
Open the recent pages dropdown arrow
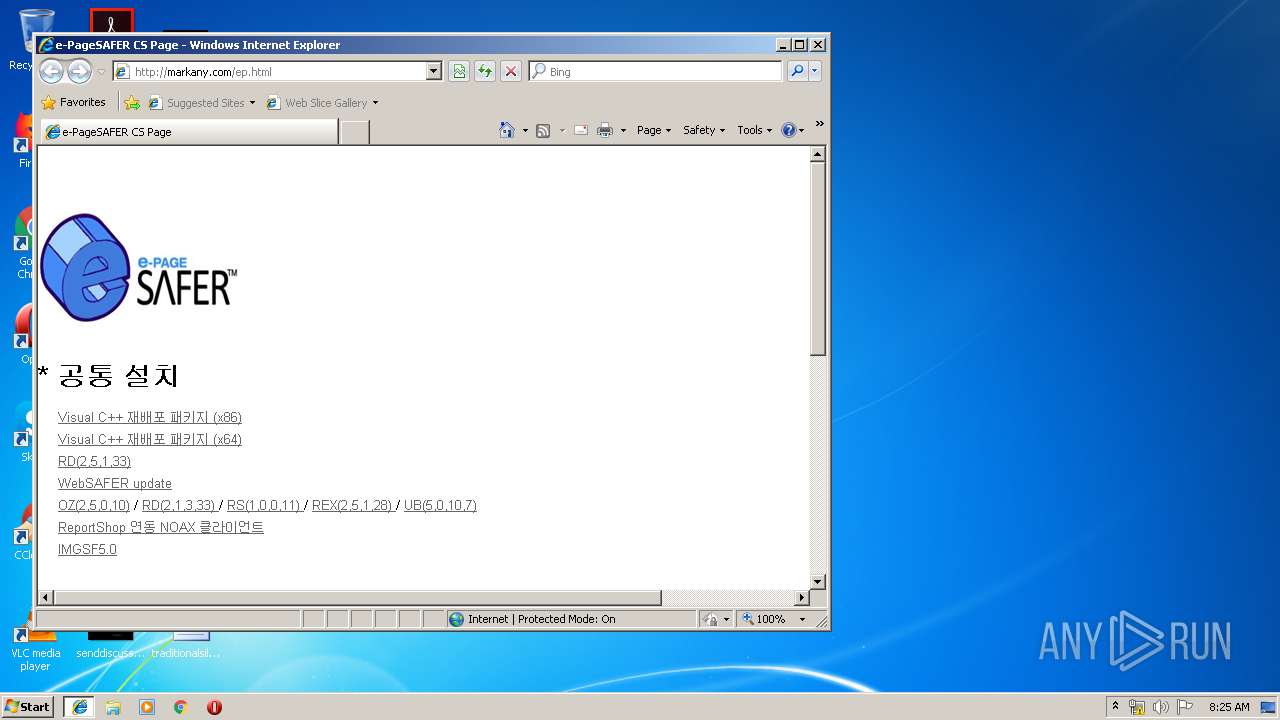click(101, 72)
